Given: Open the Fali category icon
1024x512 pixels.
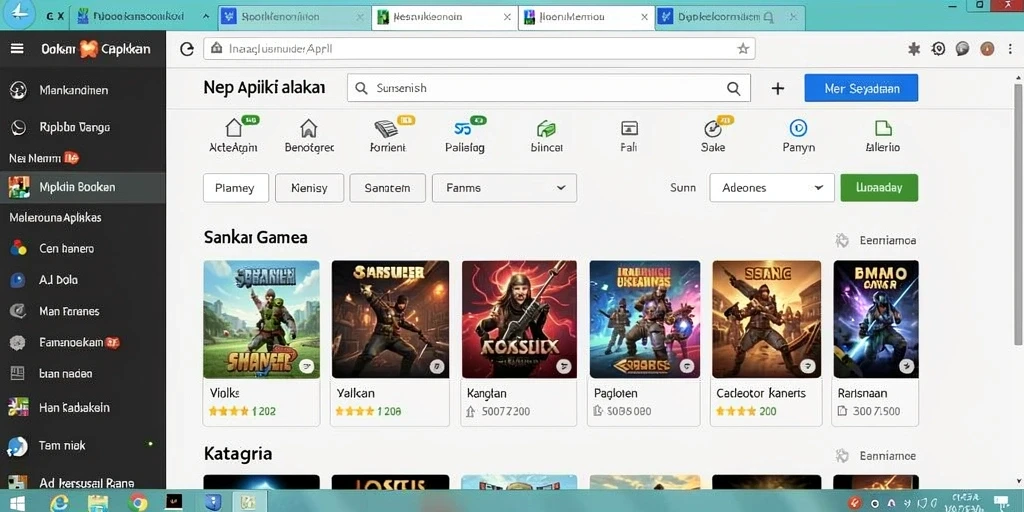Looking at the screenshot, I should 629,128.
